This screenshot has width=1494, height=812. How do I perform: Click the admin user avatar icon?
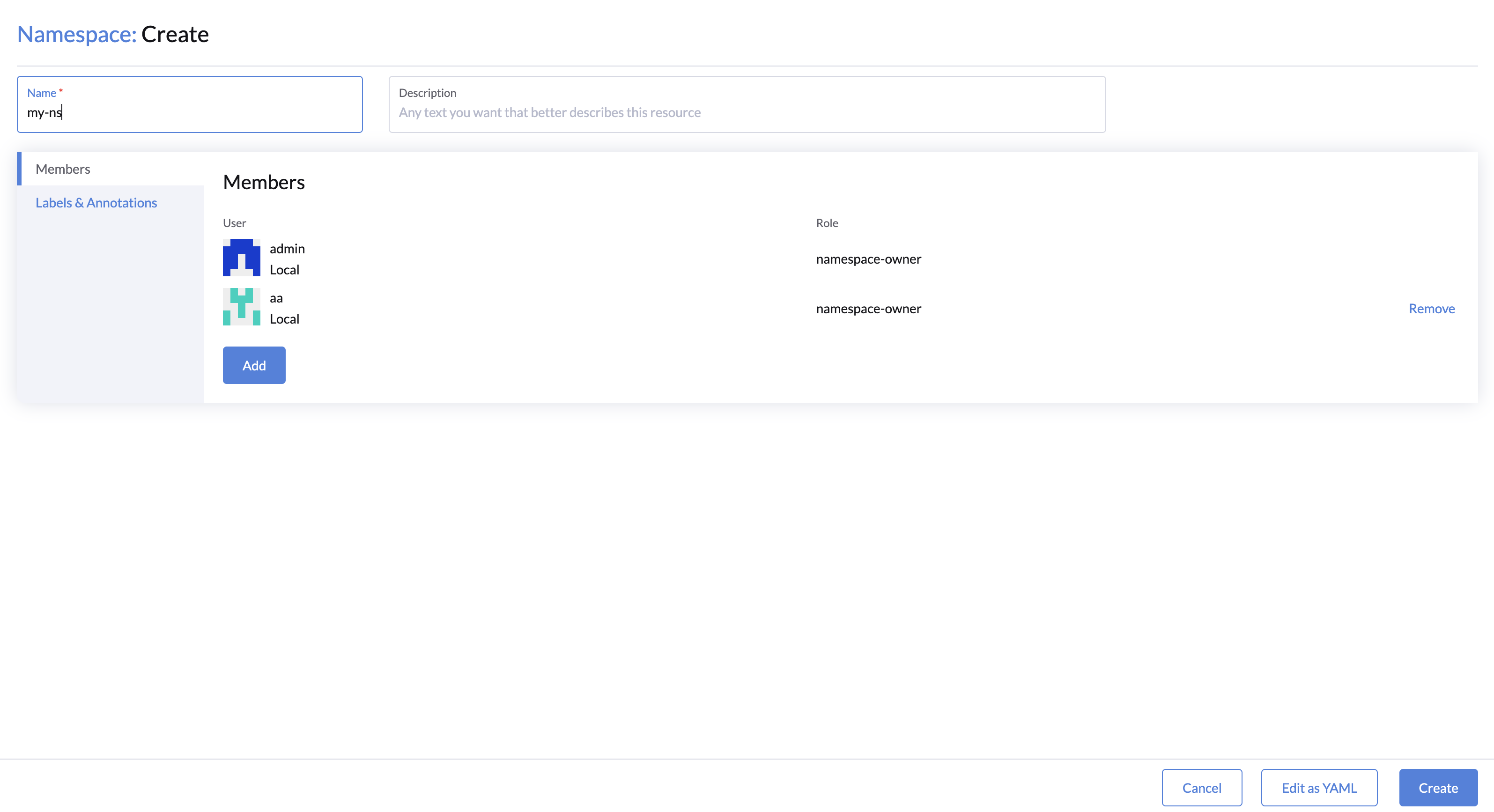[241, 258]
